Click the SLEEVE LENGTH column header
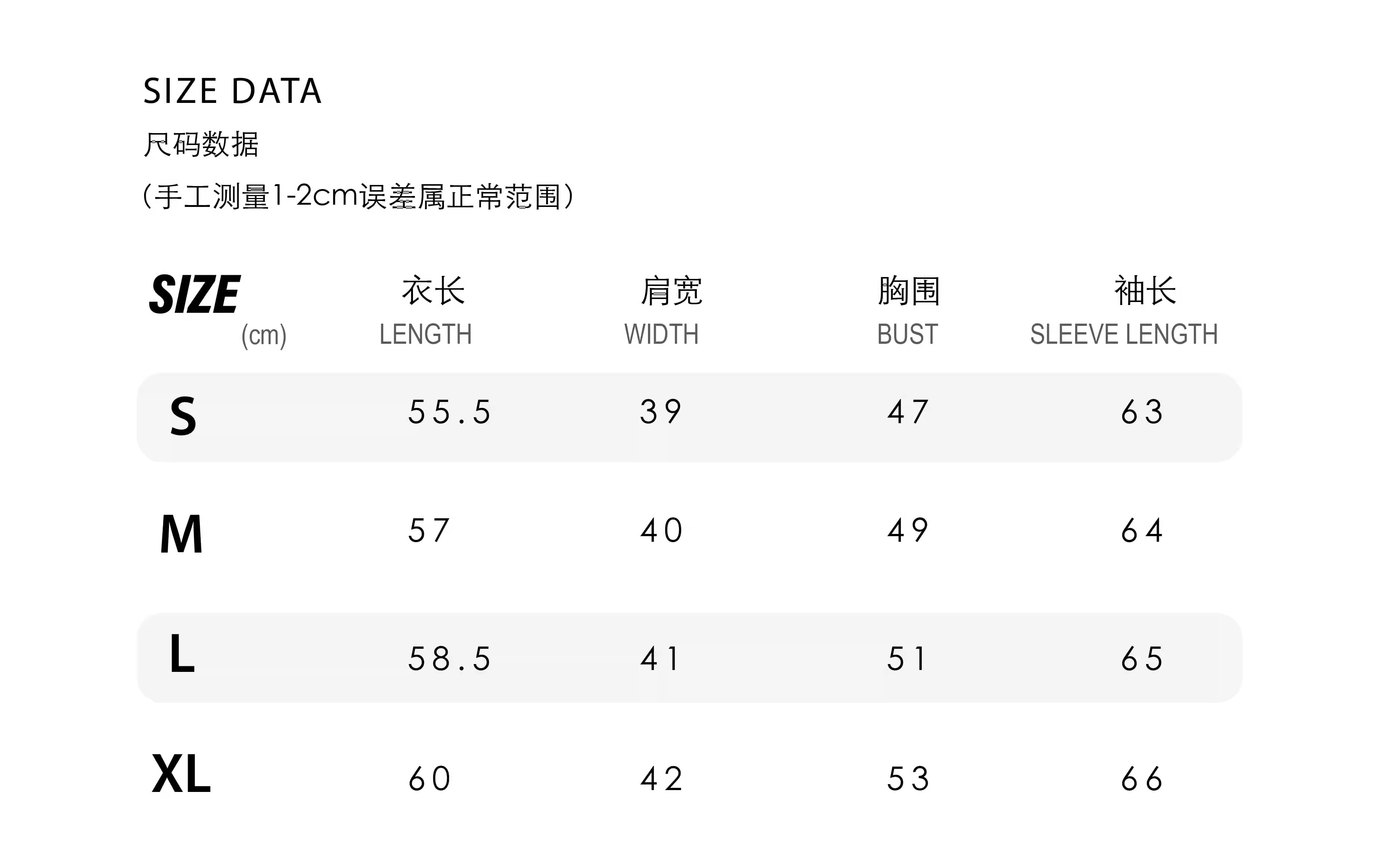1399x868 pixels. click(1124, 334)
